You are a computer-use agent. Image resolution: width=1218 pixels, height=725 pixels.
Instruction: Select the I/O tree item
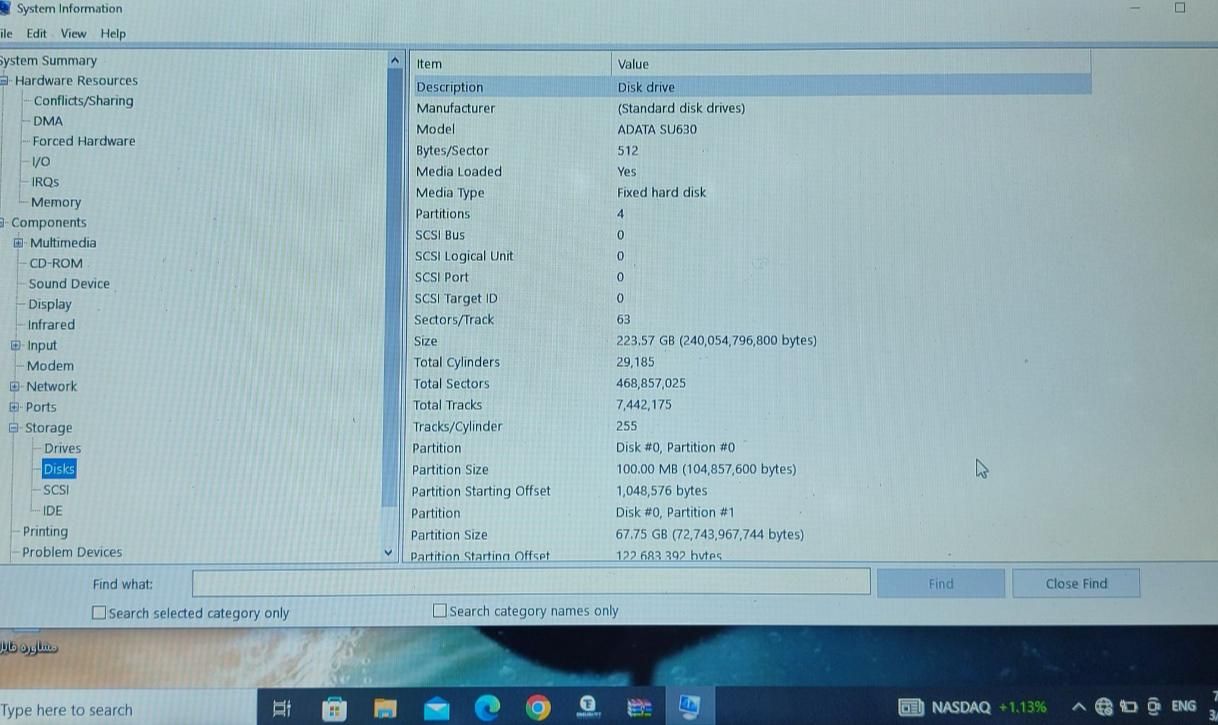(41, 161)
